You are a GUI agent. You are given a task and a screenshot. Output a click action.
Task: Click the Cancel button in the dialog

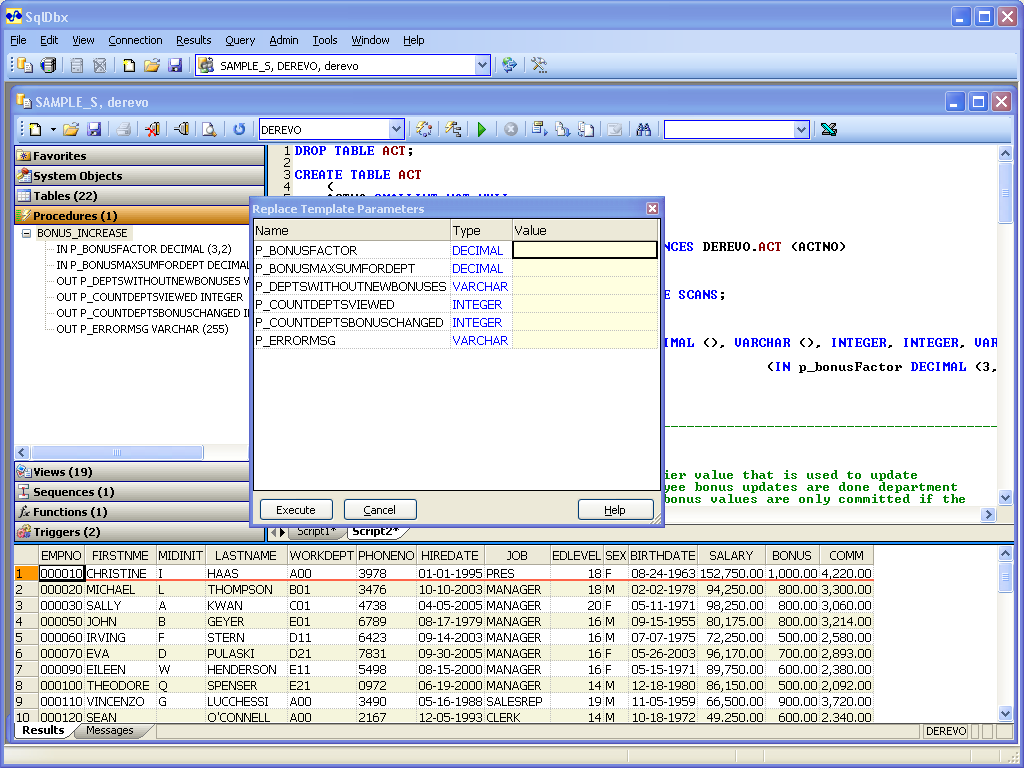[380, 509]
